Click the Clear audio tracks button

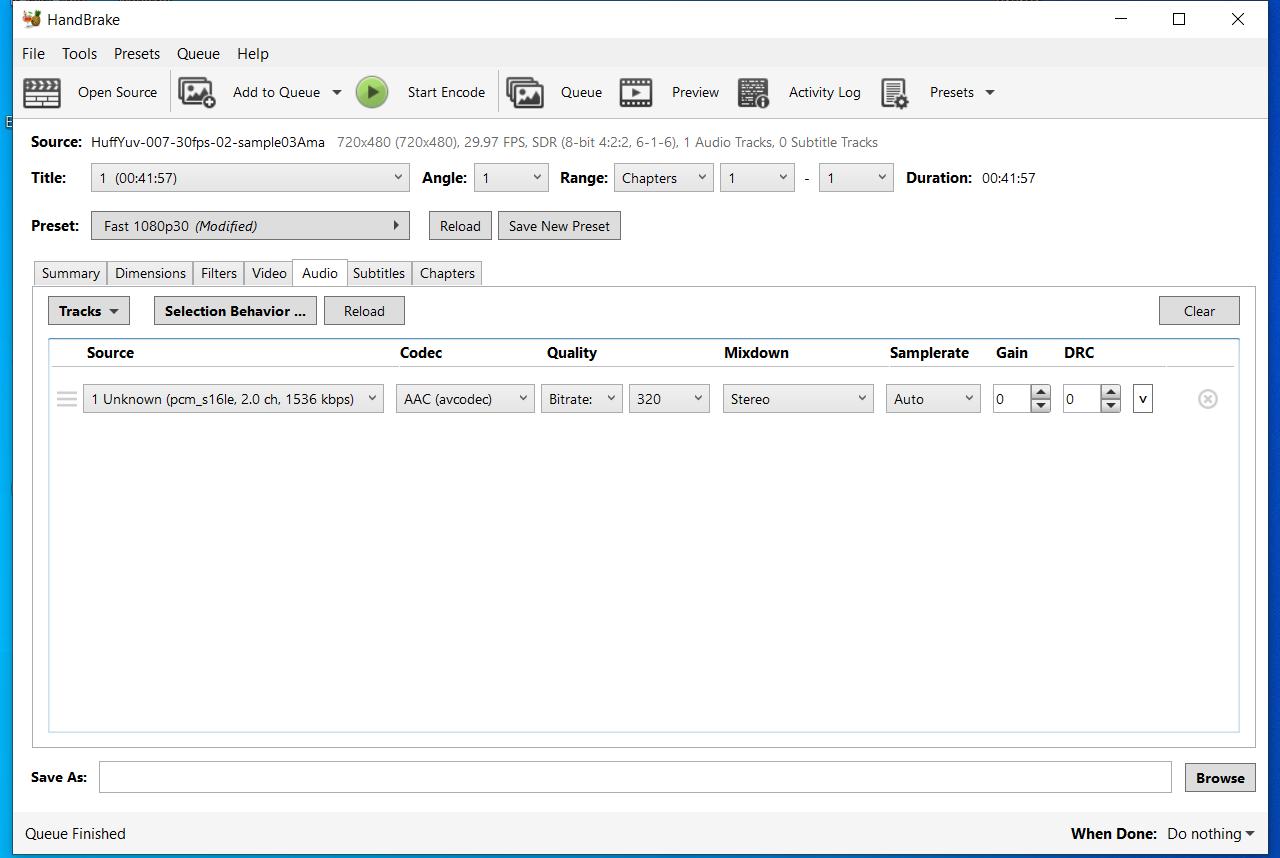pos(1199,311)
